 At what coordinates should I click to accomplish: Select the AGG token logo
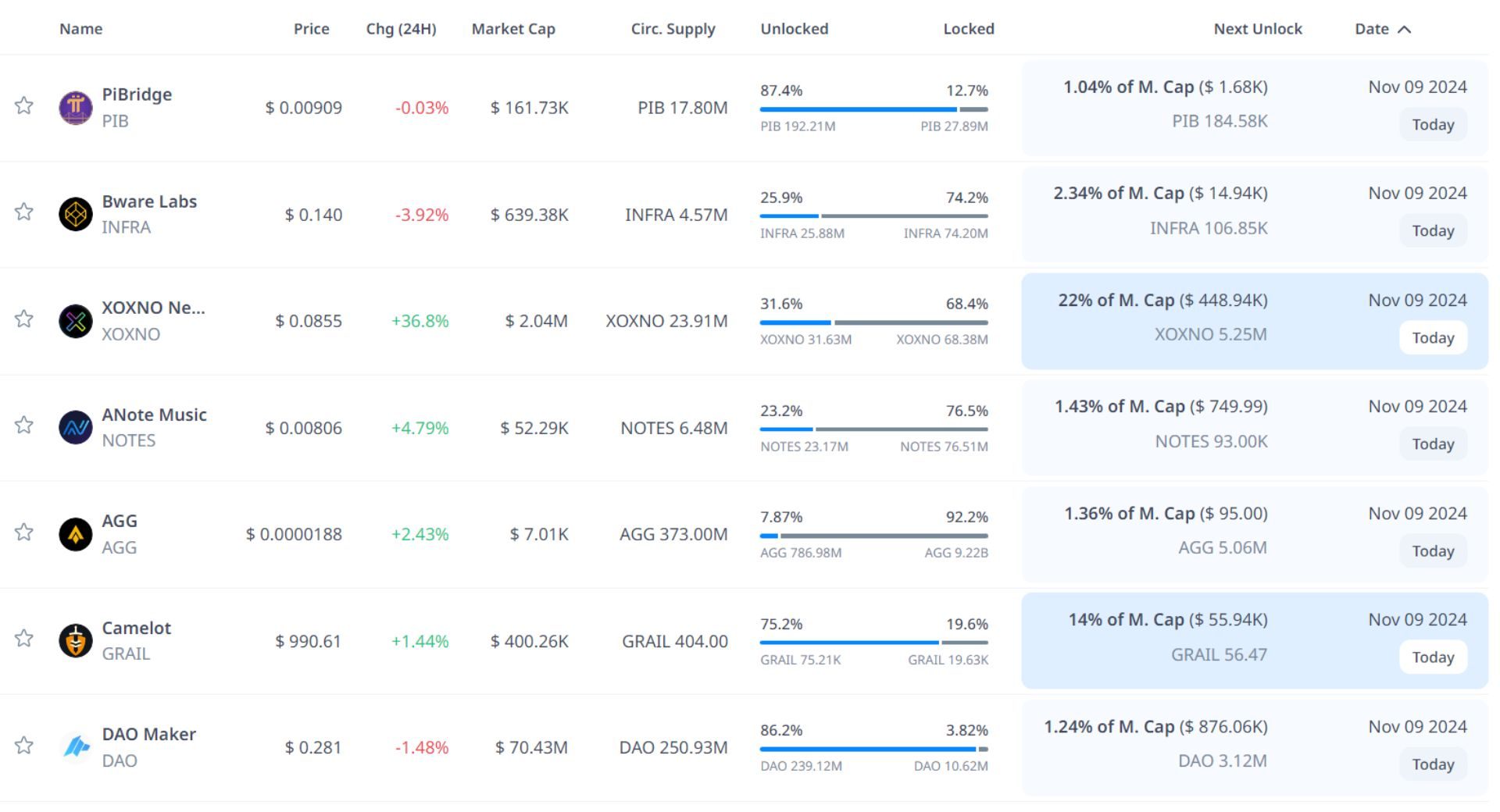76,534
